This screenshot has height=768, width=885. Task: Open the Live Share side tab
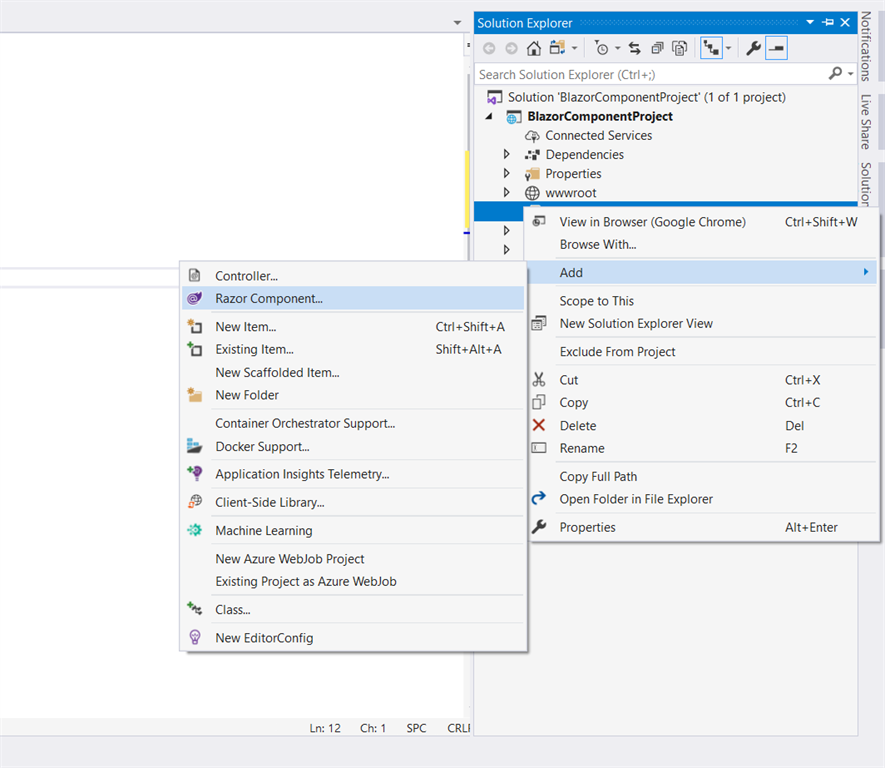click(x=866, y=121)
